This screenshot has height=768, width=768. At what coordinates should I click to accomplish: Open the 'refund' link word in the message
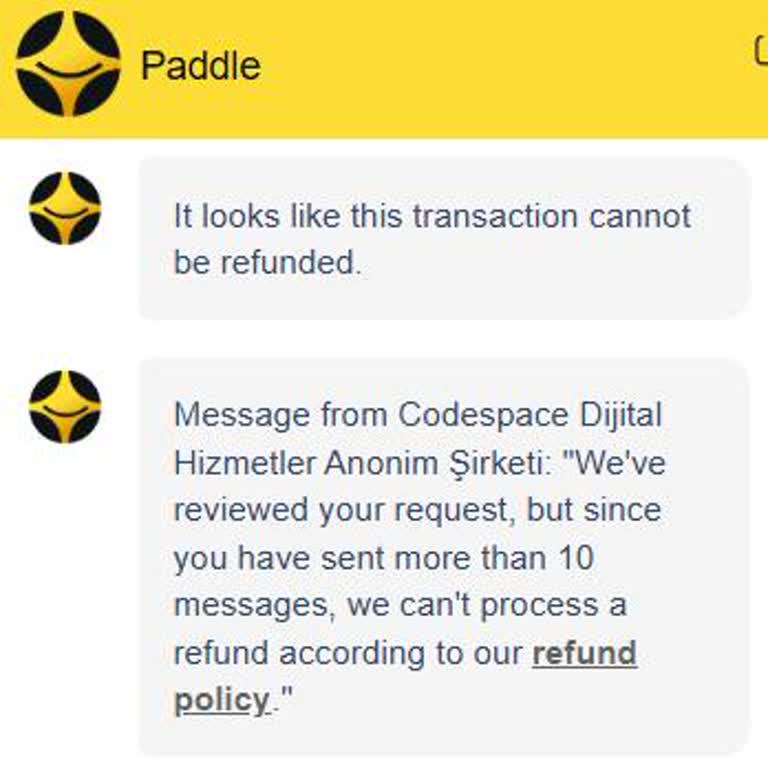pyautogui.click(x=584, y=654)
